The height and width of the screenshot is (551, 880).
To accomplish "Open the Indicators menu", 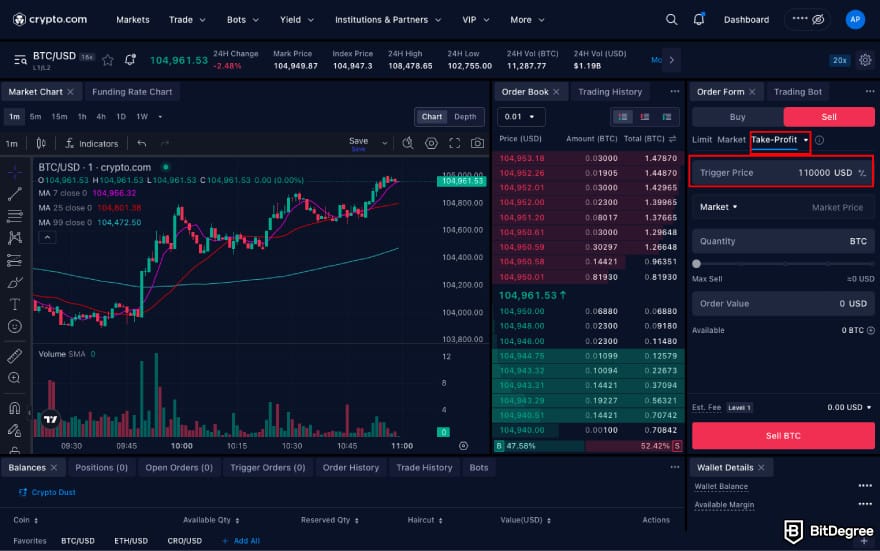I will point(91,144).
